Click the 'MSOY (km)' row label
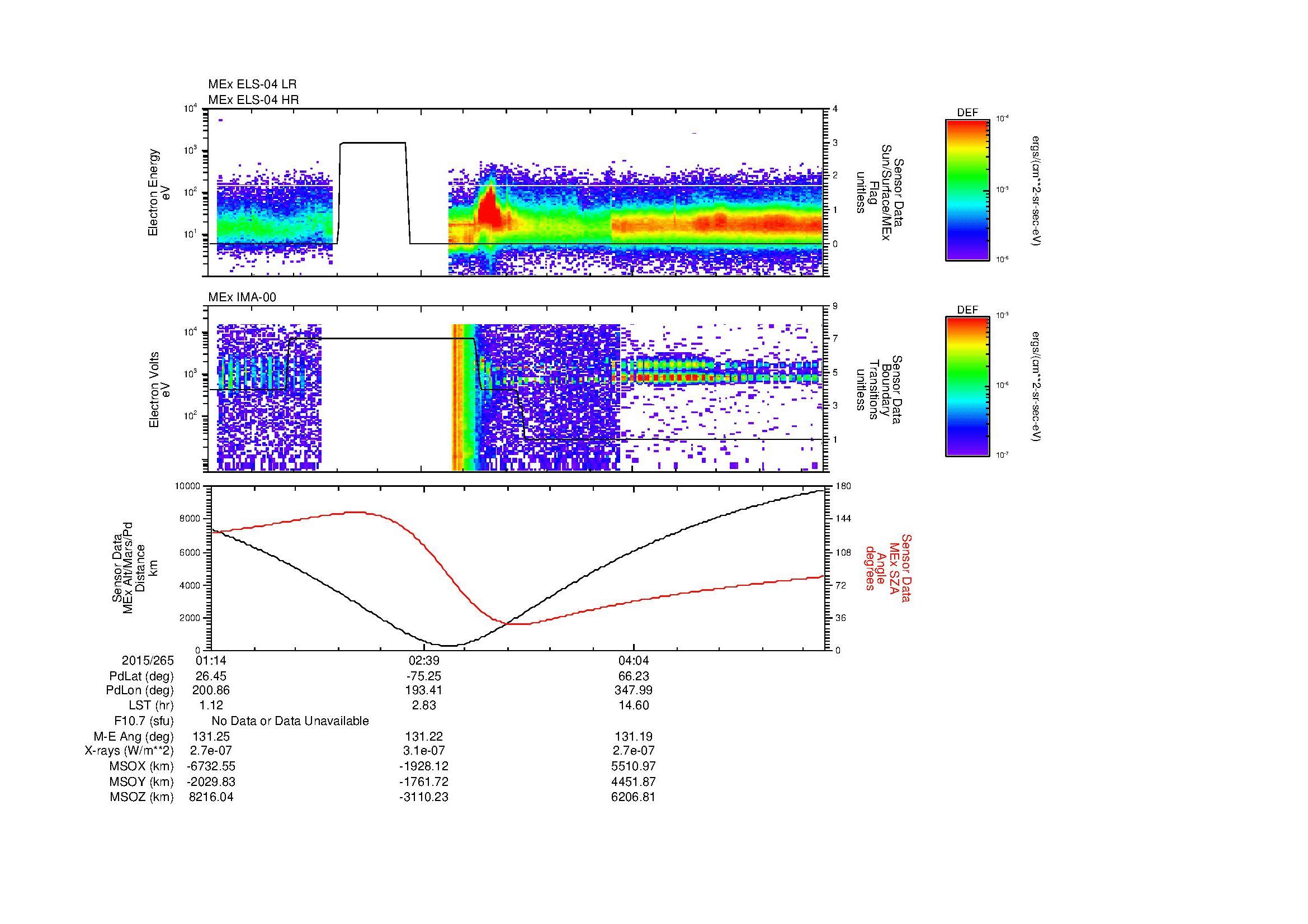Image resolution: width=1308 pixels, height=924 pixels. 142,781
